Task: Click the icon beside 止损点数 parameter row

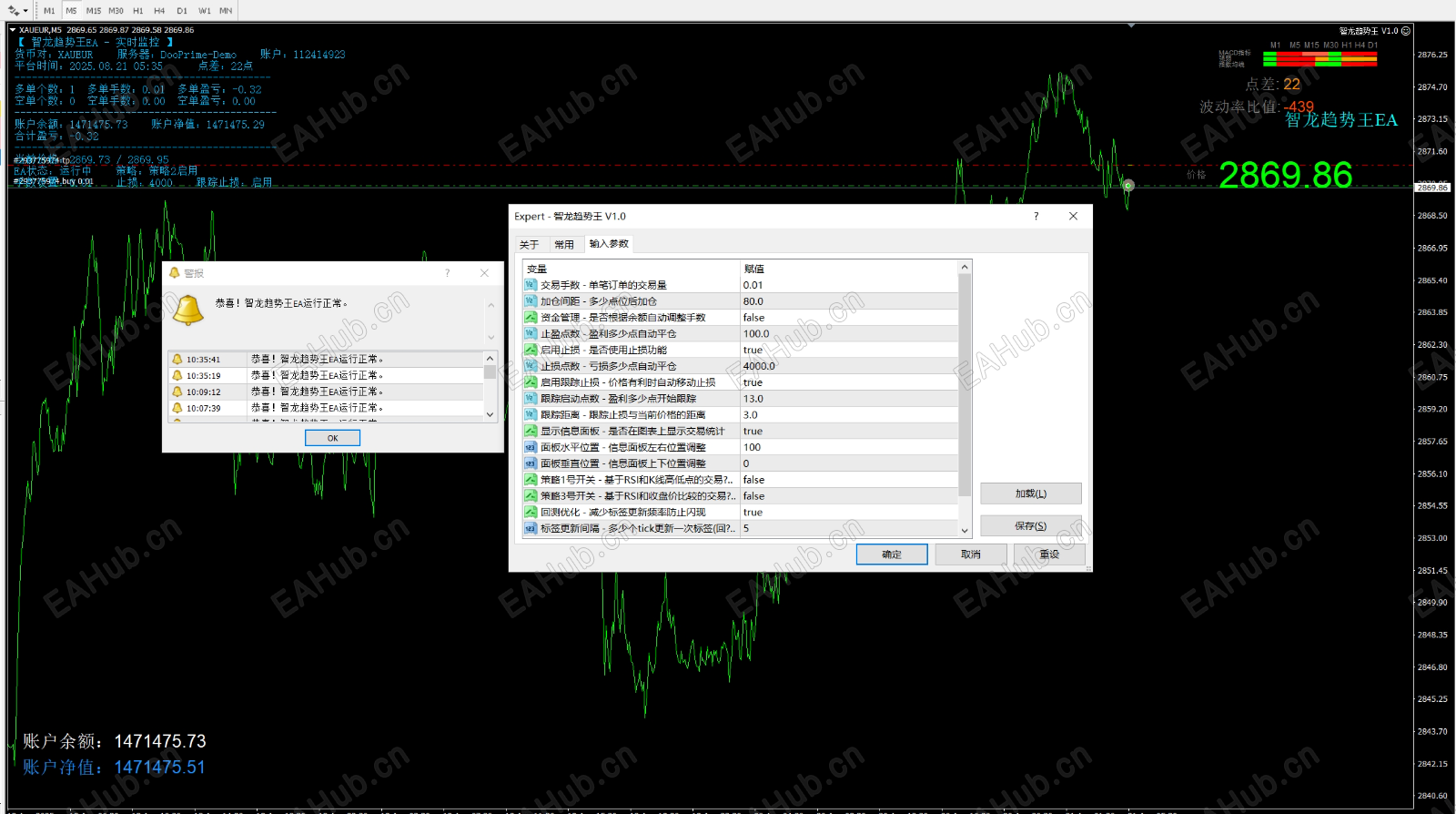Action: pos(531,366)
